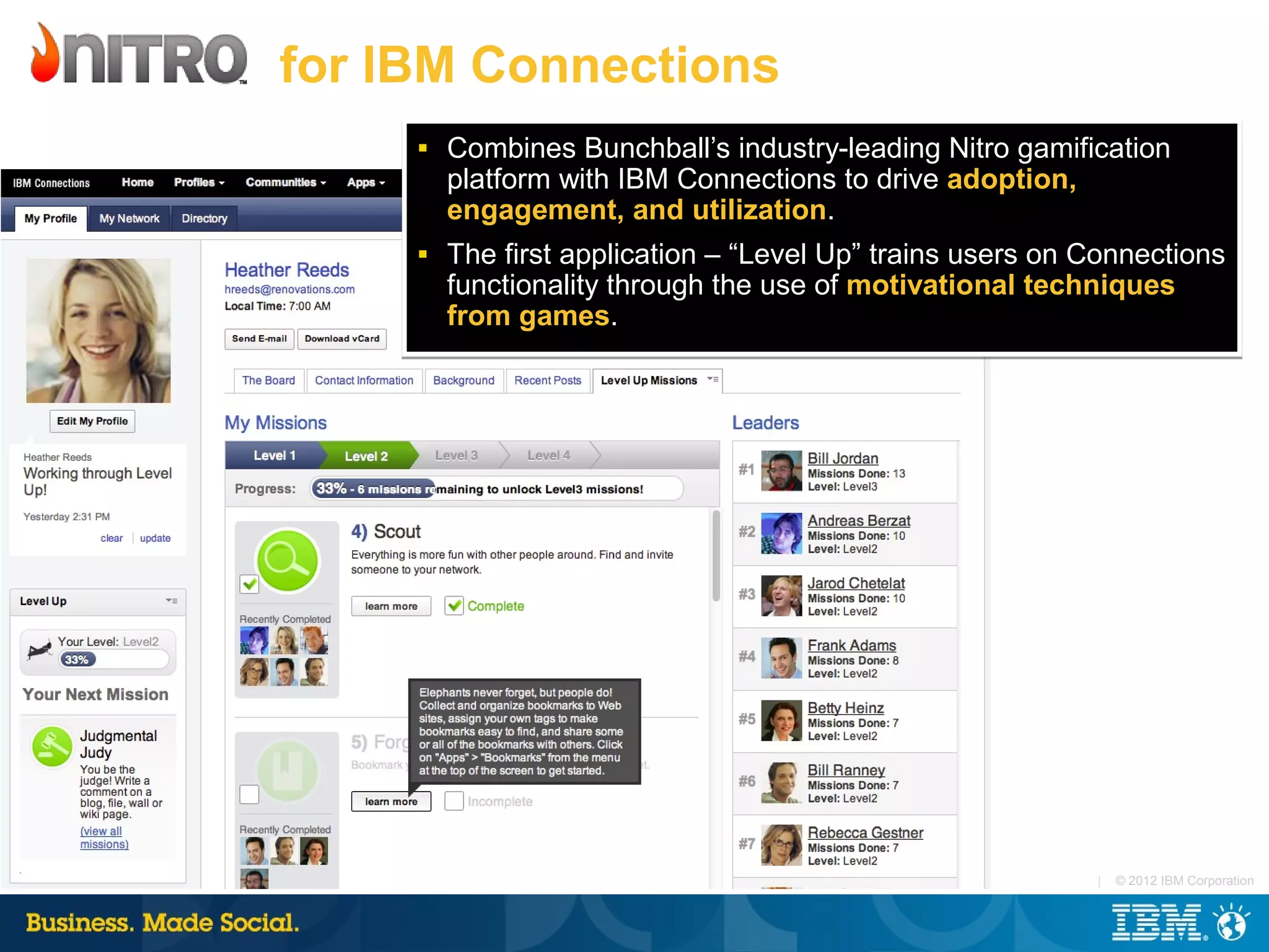The height and width of the screenshot is (952, 1269).
Task: Switch to the My Network tab
Action: [x=130, y=219]
